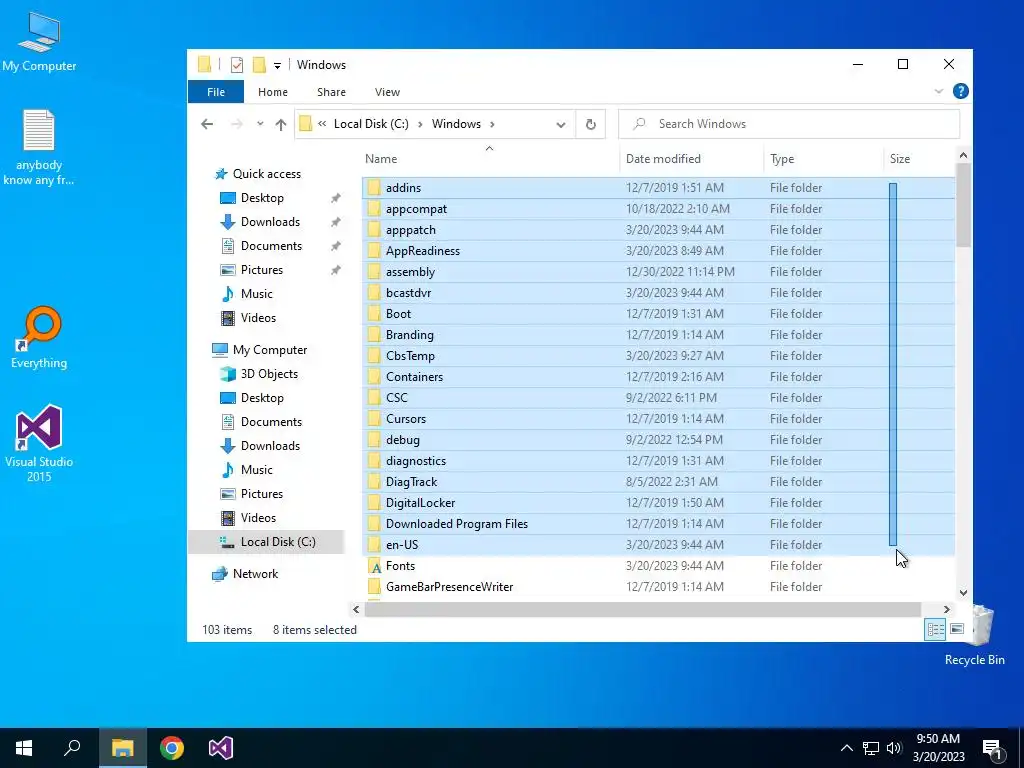This screenshot has height=768, width=1024.
Task: Expand hidden breadcrumb path chevrons
Action: pos(322,124)
